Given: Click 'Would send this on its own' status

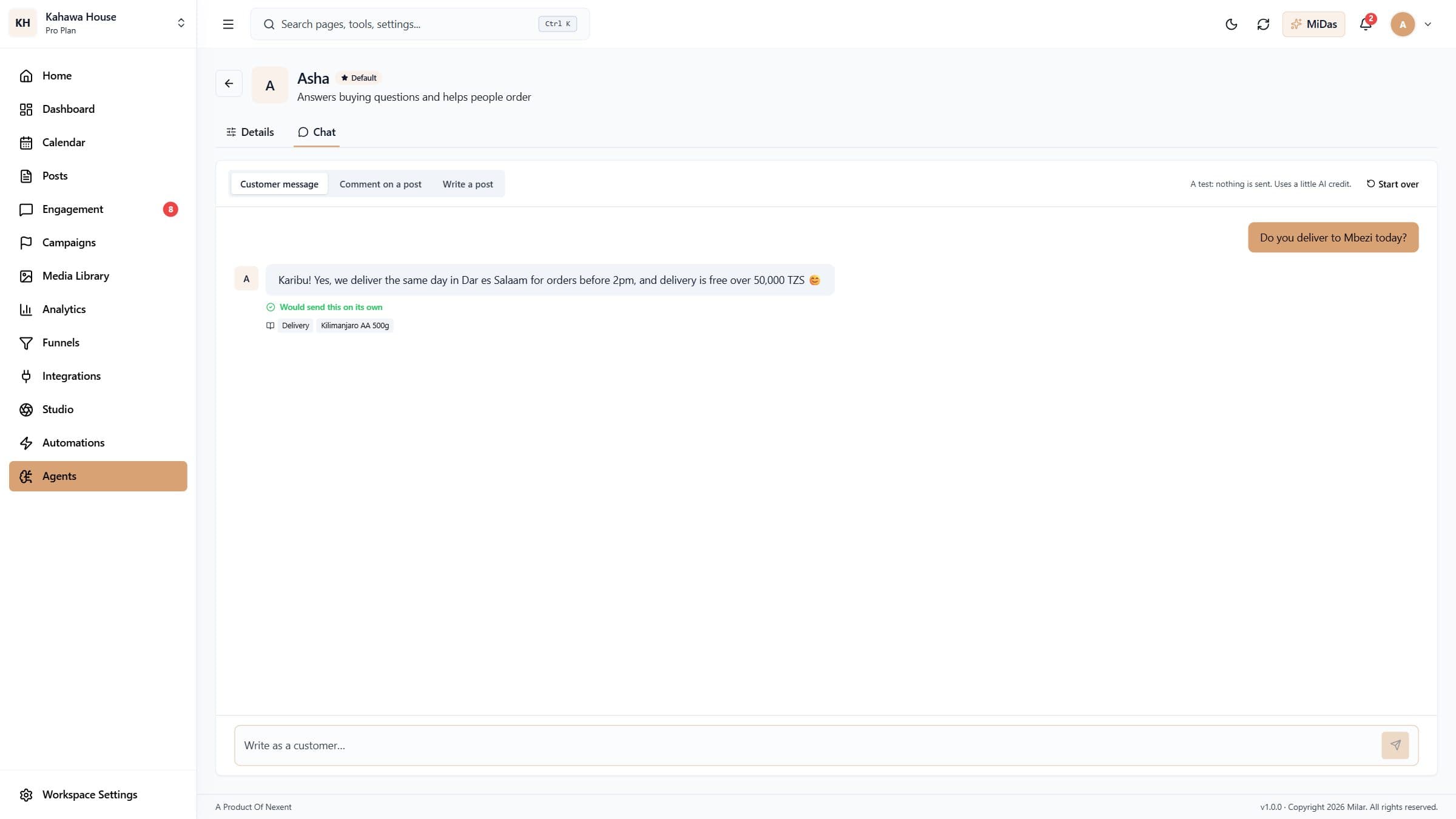Looking at the screenshot, I should click(325, 307).
